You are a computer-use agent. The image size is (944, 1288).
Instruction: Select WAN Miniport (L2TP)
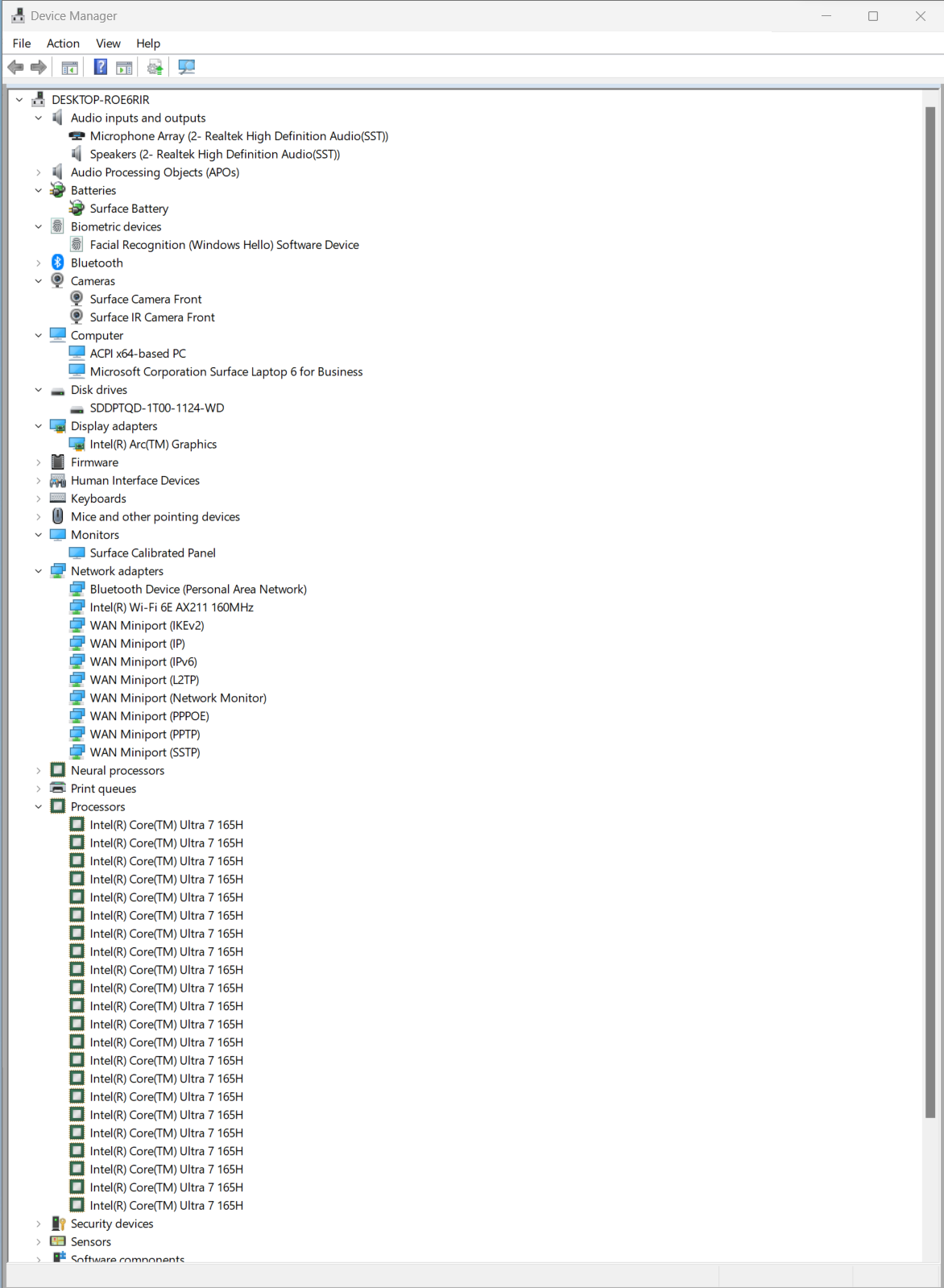[x=144, y=680]
